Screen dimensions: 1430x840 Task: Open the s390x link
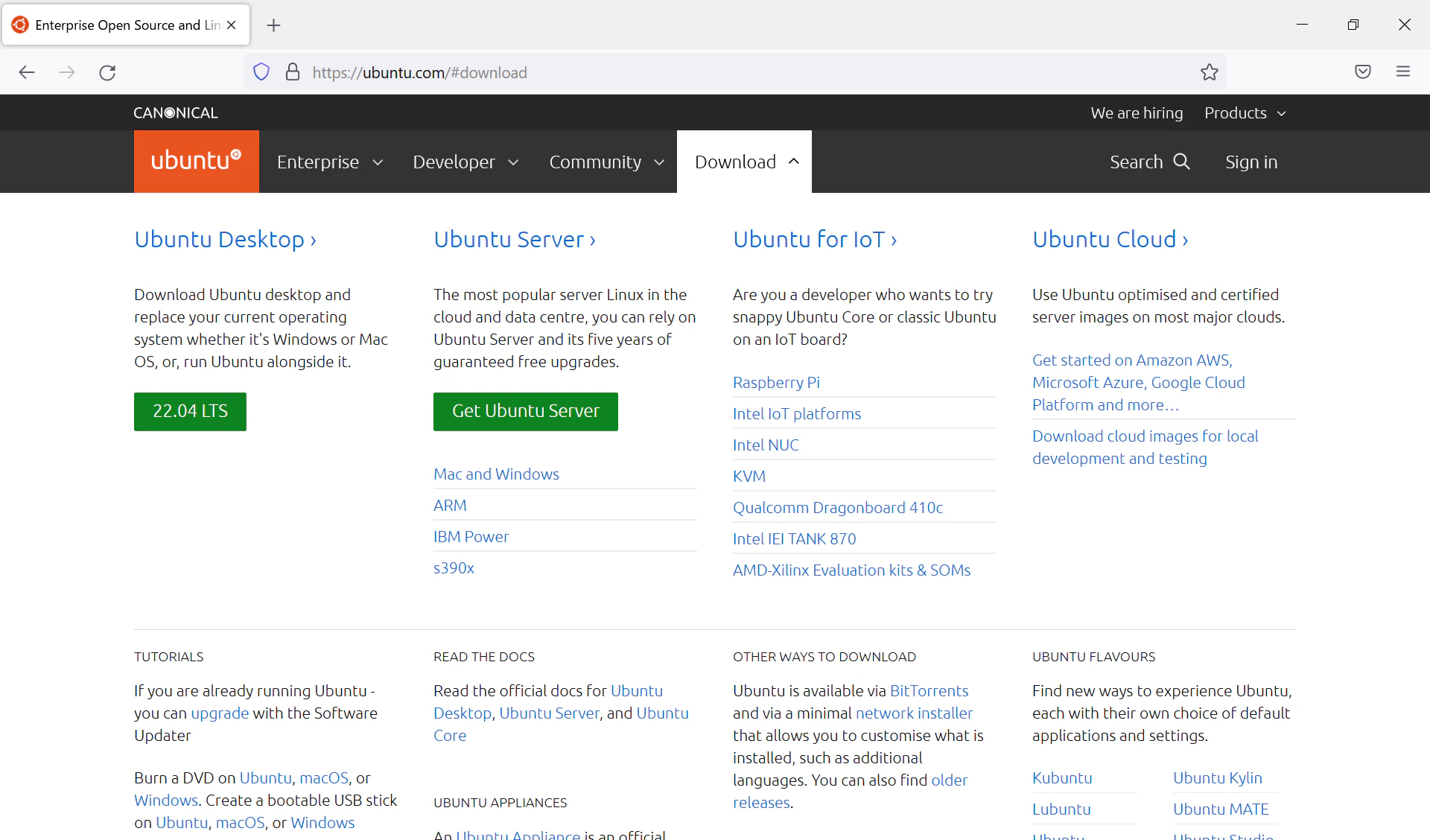point(454,567)
